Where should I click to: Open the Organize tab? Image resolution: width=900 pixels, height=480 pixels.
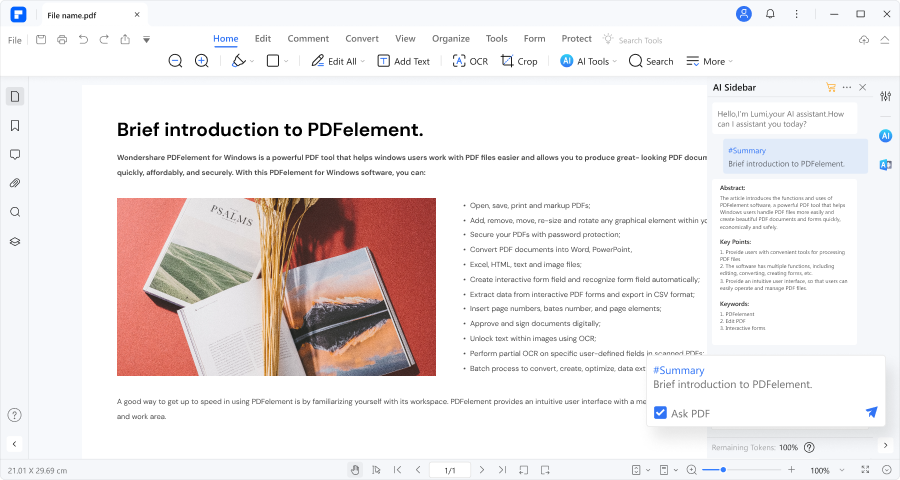[x=451, y=38]
